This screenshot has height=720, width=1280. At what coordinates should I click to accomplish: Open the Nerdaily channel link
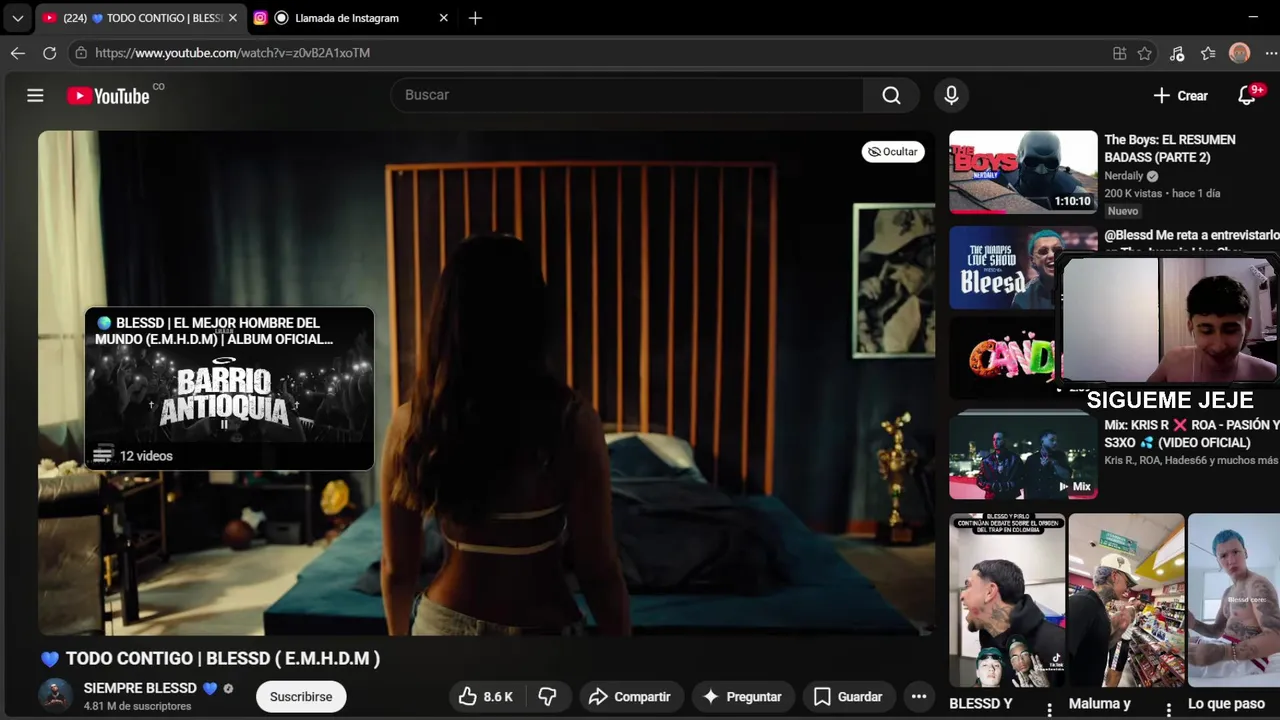[1124, 176]
